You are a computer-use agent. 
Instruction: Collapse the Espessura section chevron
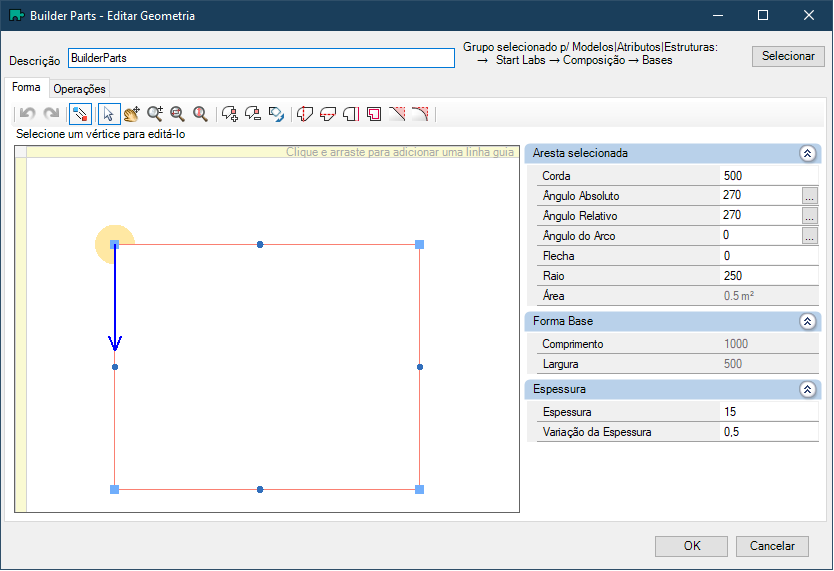pos(807,390)
